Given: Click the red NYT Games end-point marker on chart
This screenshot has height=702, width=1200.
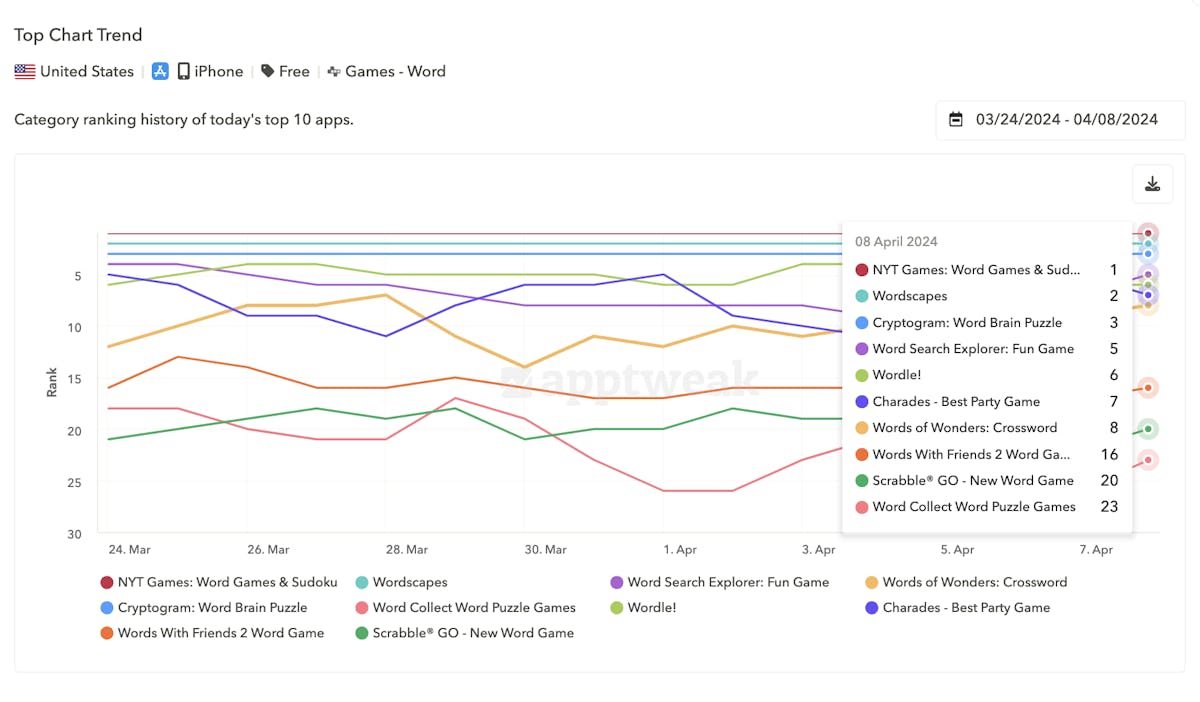Looking at the screenshot, I should click(x=1148, y=233).
